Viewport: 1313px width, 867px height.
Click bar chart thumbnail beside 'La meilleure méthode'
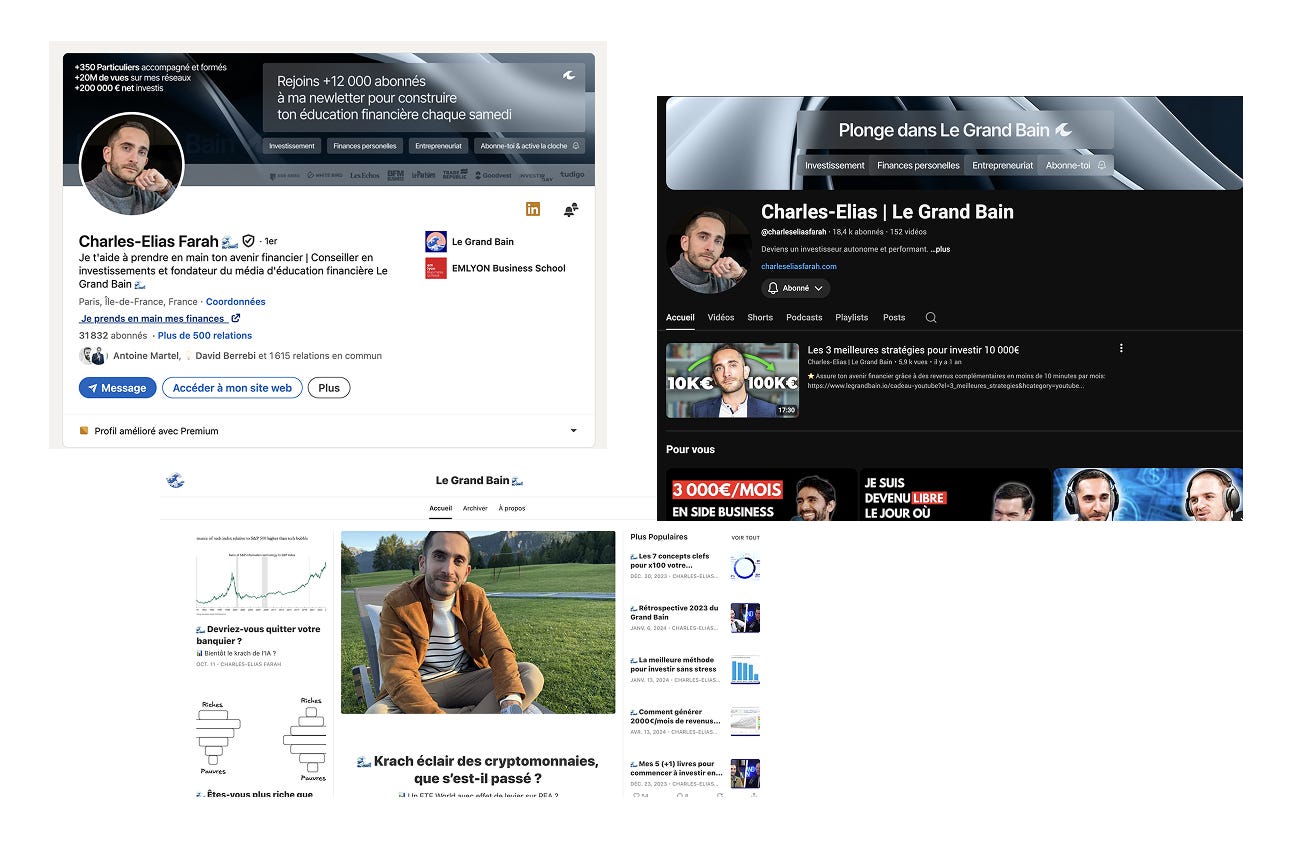tap(745, 669)
